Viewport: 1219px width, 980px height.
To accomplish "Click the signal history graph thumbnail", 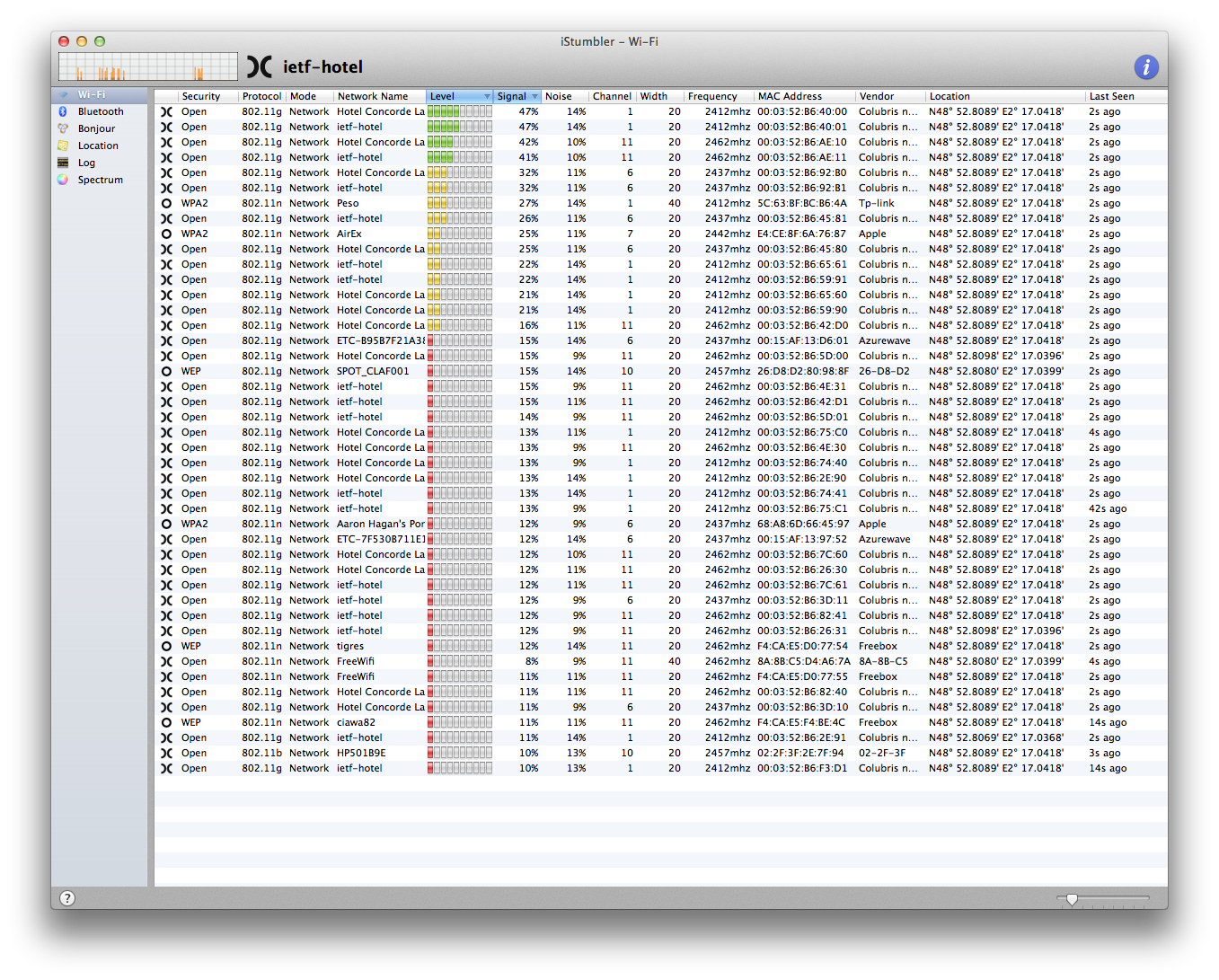I will point(148,66).
